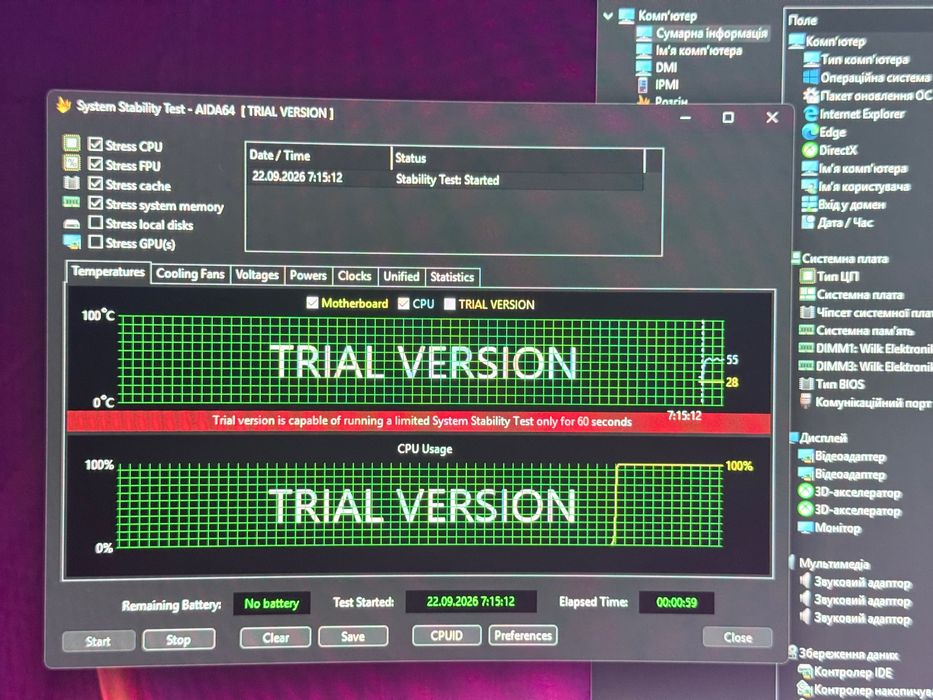Toggle the Stress FPU checkbox
Viewport: 933px width, 700px height.
95,164
